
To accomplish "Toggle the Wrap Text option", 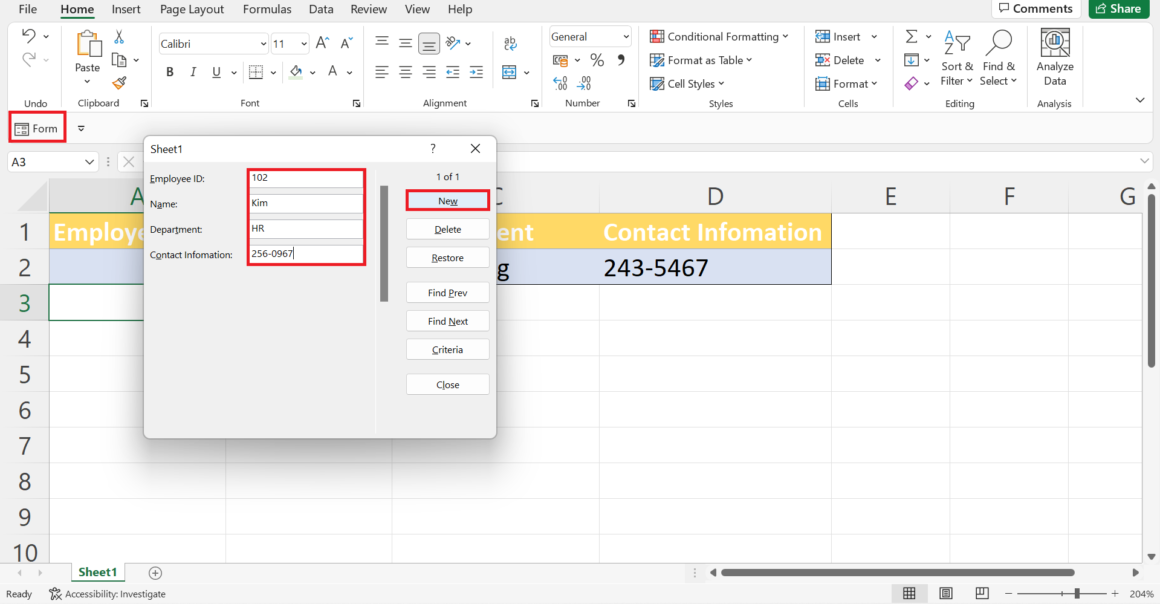I will [510, 44].
